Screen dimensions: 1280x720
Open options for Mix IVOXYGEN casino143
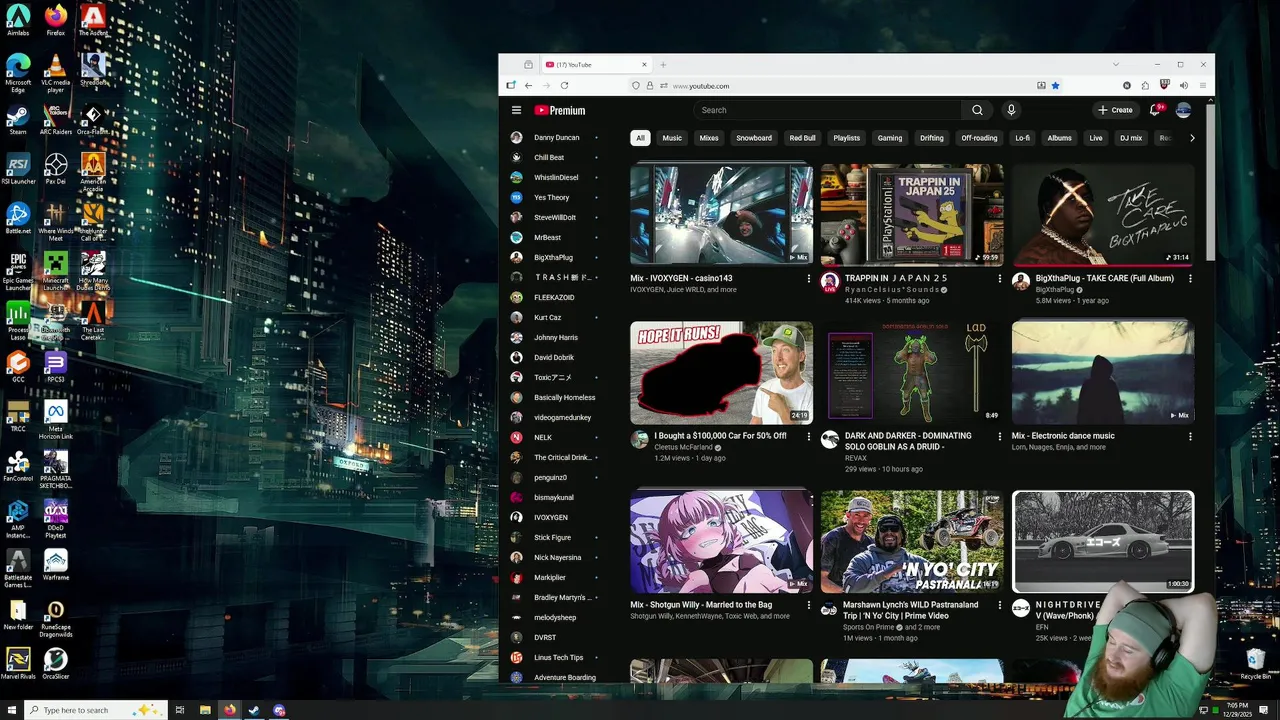(x=809, y=279)
